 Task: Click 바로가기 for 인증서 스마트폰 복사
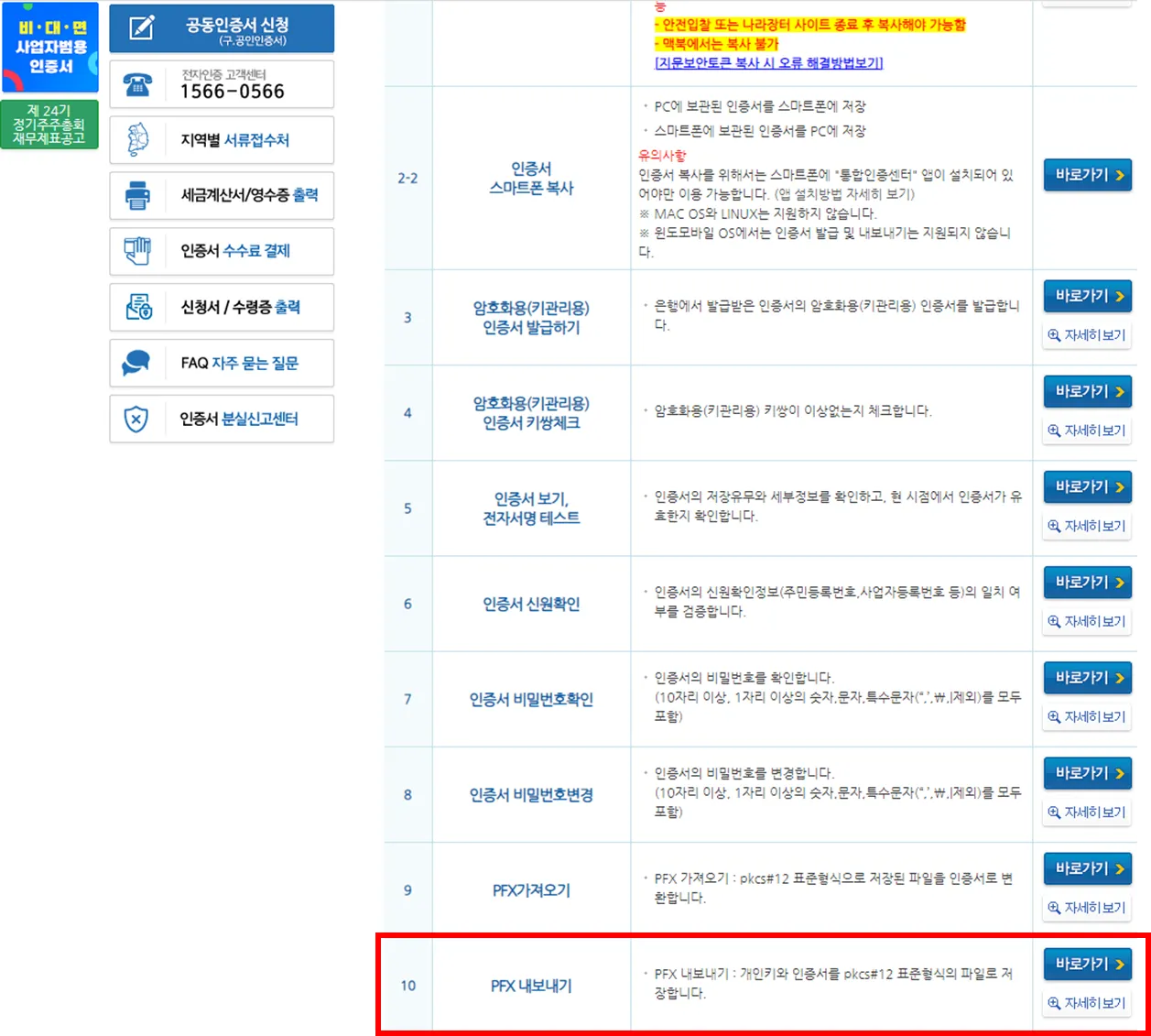pyautogui.click(x=1088, y=175)
